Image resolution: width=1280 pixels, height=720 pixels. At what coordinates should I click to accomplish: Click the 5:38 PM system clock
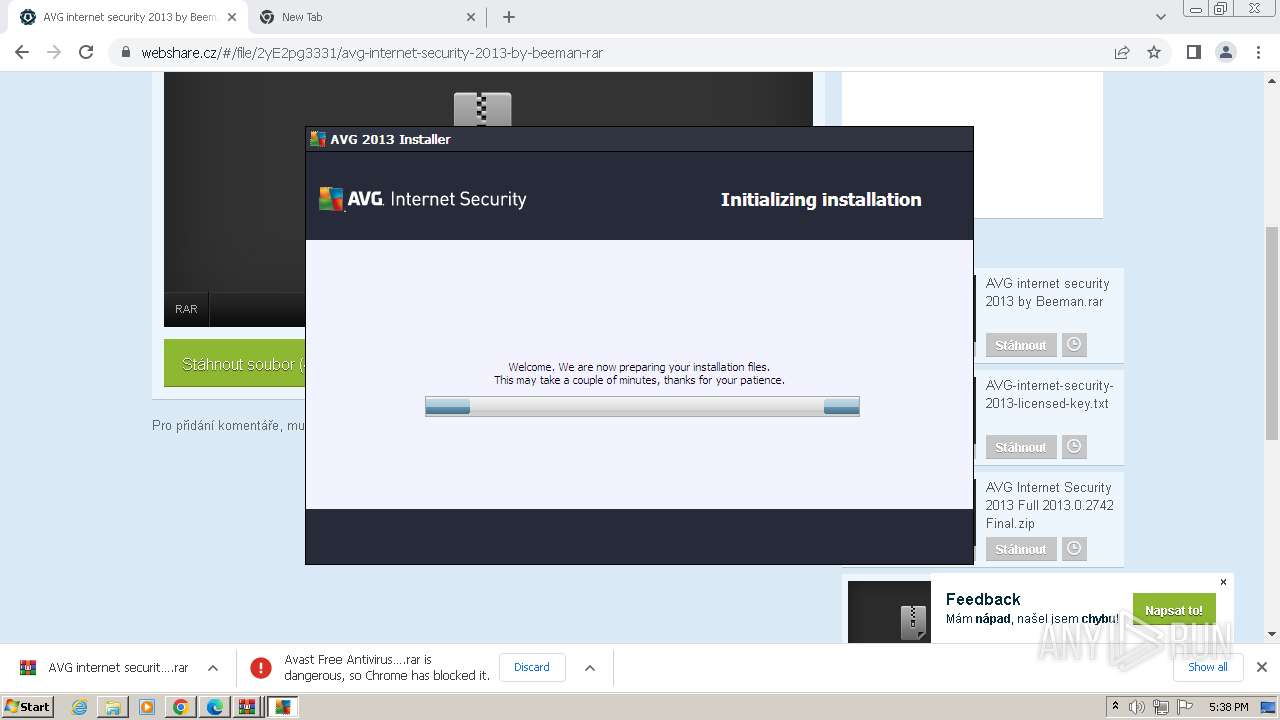click(1228, 707)
